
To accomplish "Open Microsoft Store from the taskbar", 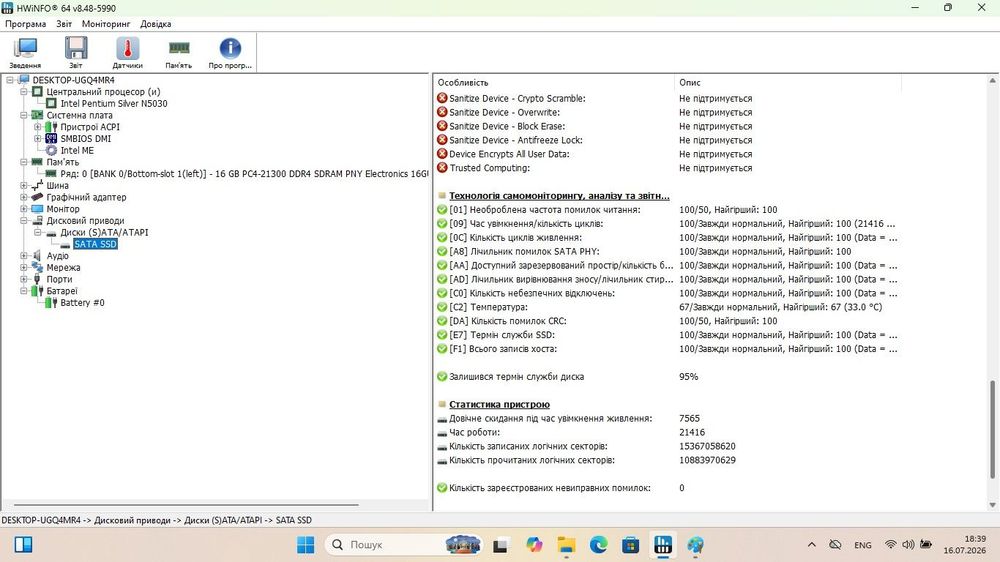I will pos(631,545).
